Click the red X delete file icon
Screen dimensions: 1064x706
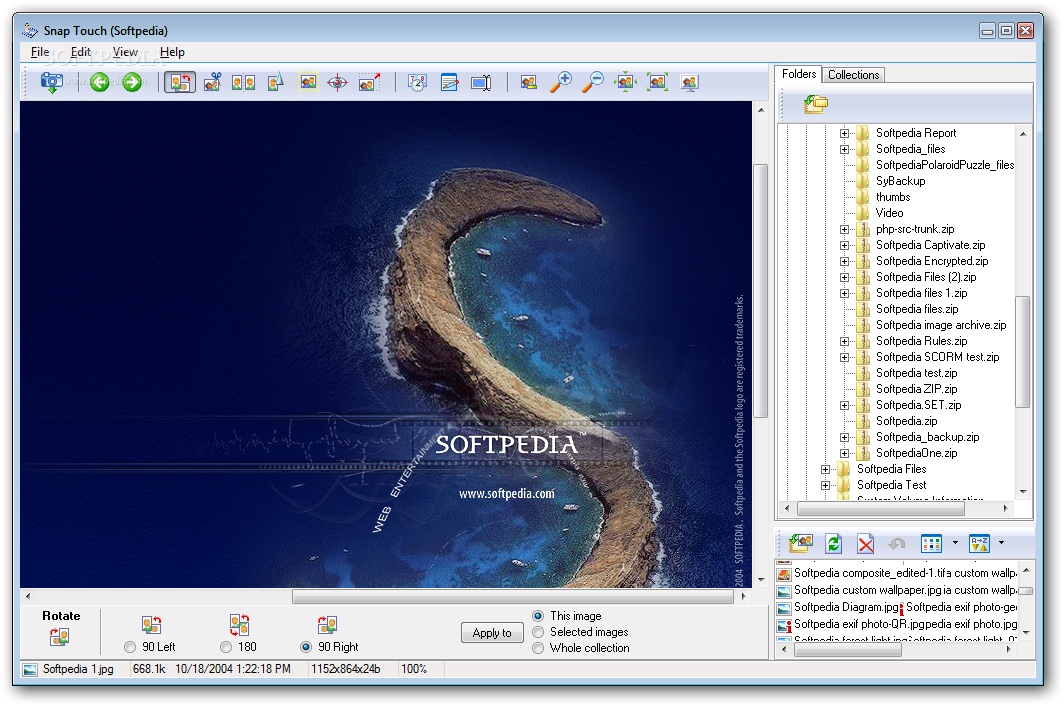866,544
